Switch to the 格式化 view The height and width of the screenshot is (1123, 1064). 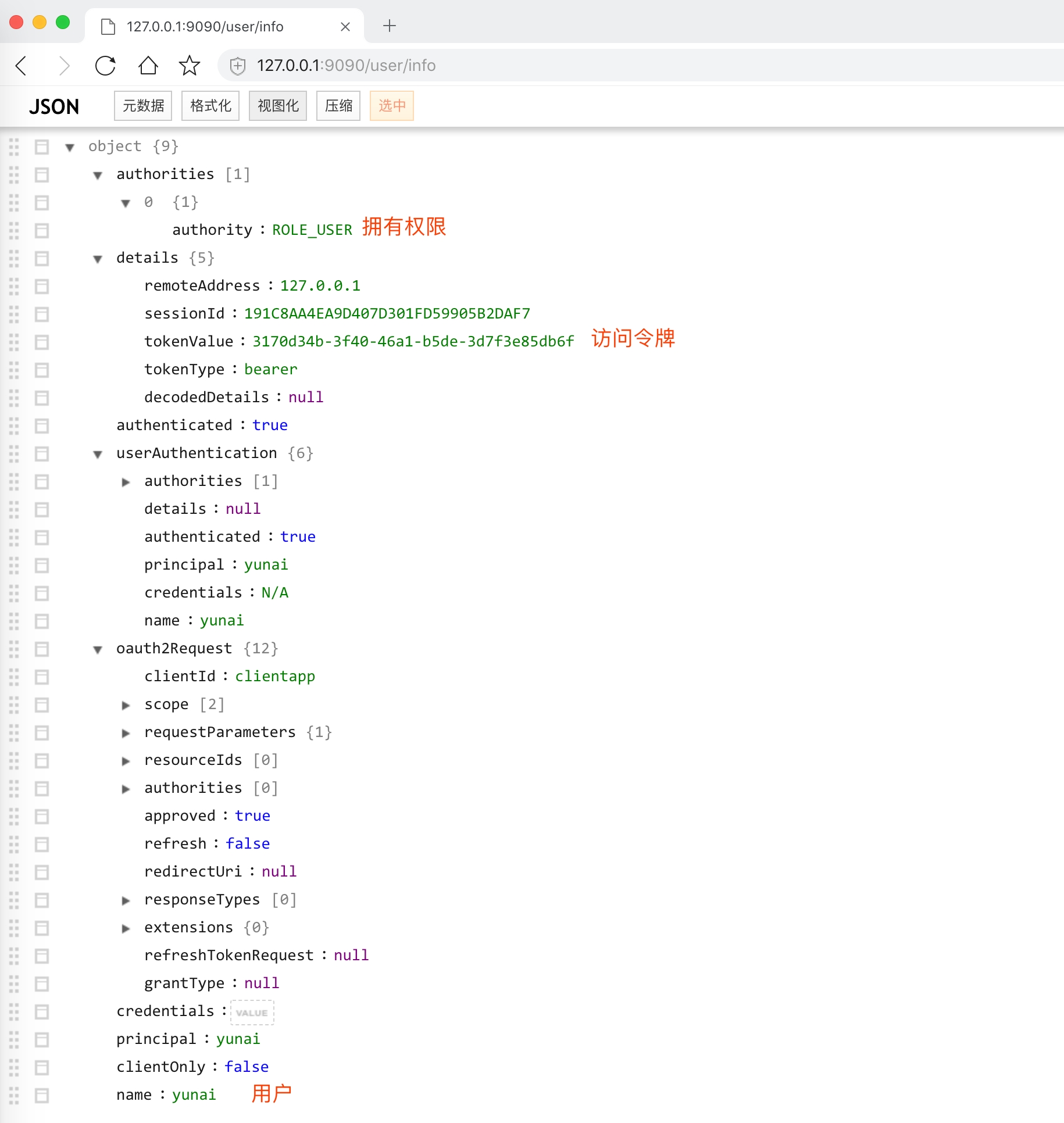(210, 106)
